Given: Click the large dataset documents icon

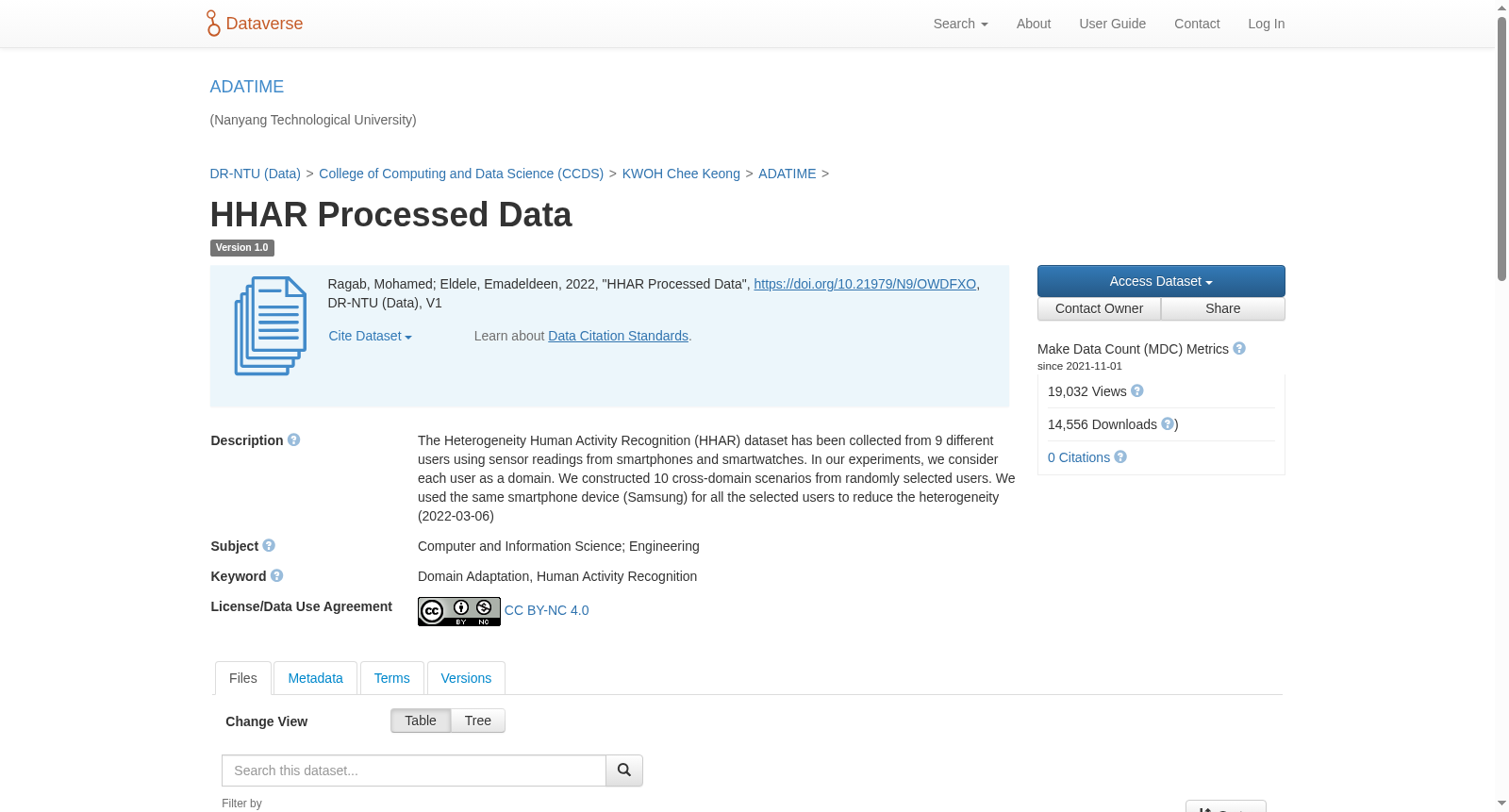Looking at the screenshot, I should [x=271, y=326].
